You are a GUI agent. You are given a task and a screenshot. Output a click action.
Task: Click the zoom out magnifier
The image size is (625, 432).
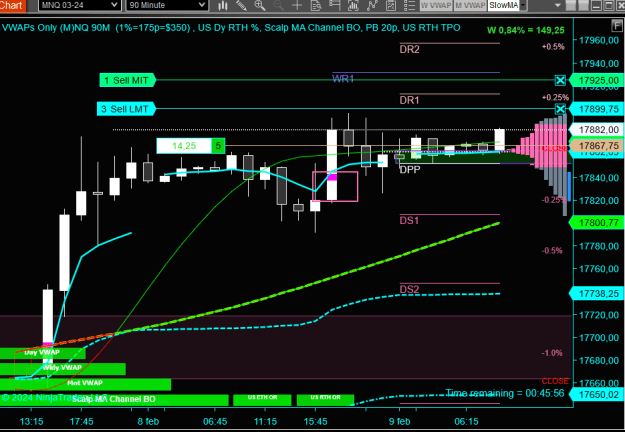(x=278, y=5)
